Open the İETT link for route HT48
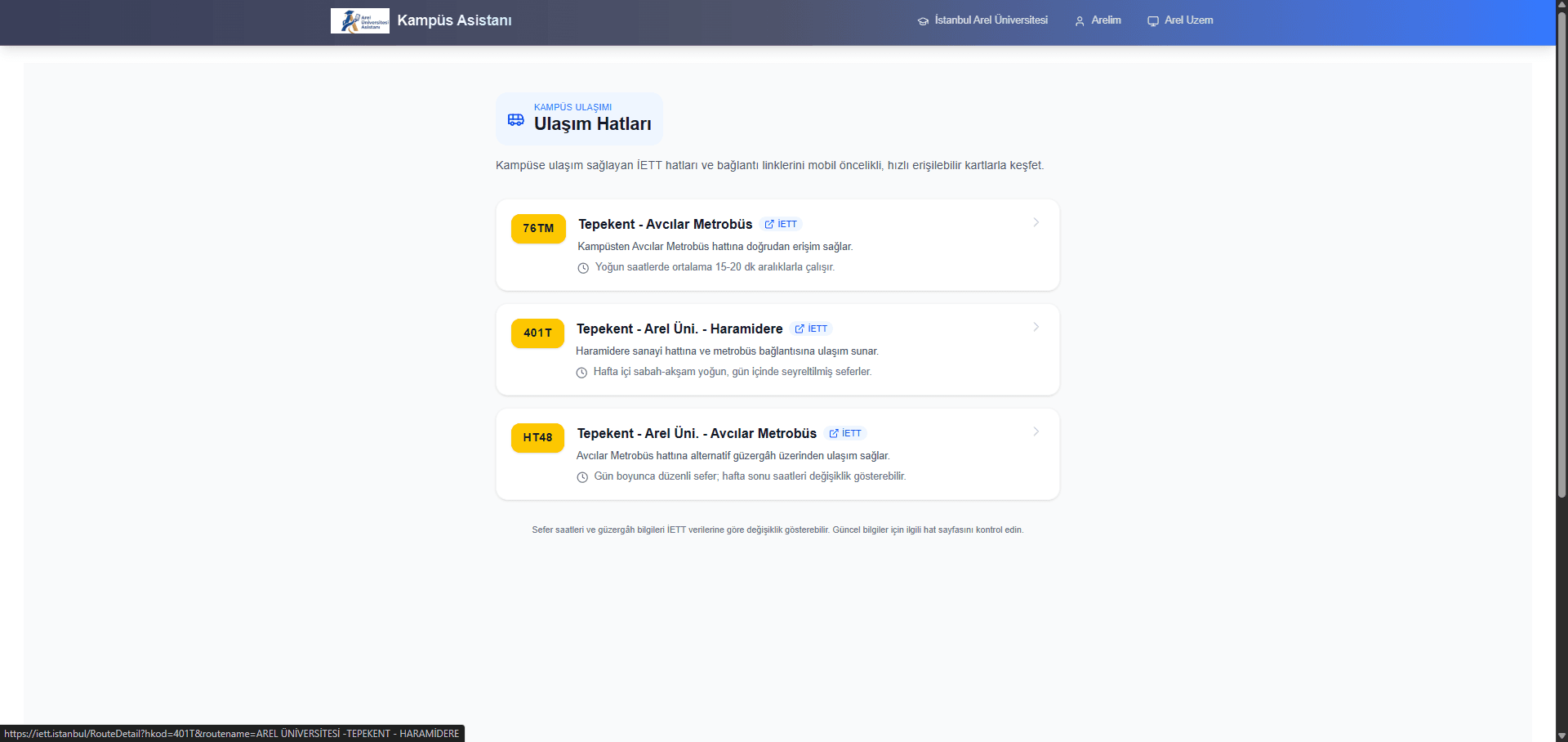 845,433
